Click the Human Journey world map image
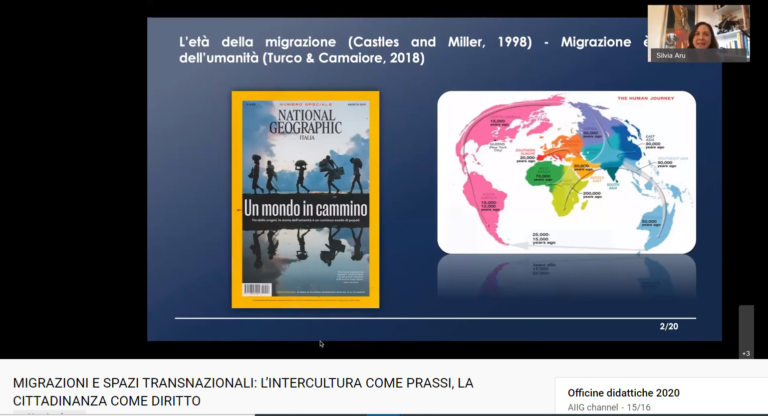Image resolution: width=768 pixels, height=416 pixels. pos(566,172)
